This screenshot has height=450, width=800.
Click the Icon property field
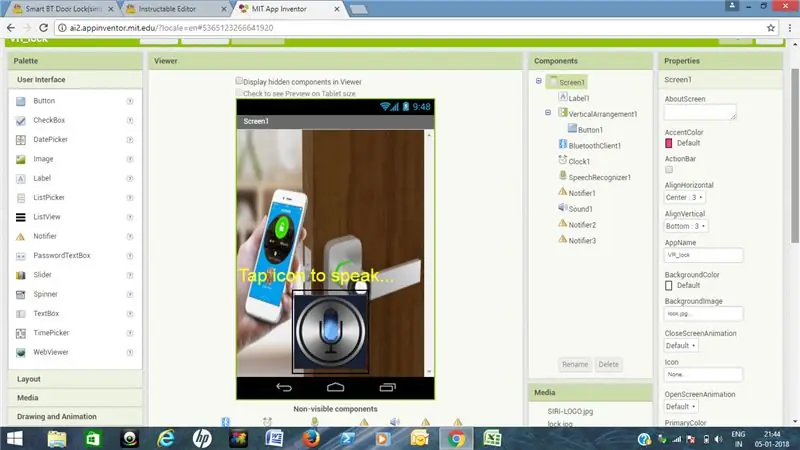pos(703,374)
